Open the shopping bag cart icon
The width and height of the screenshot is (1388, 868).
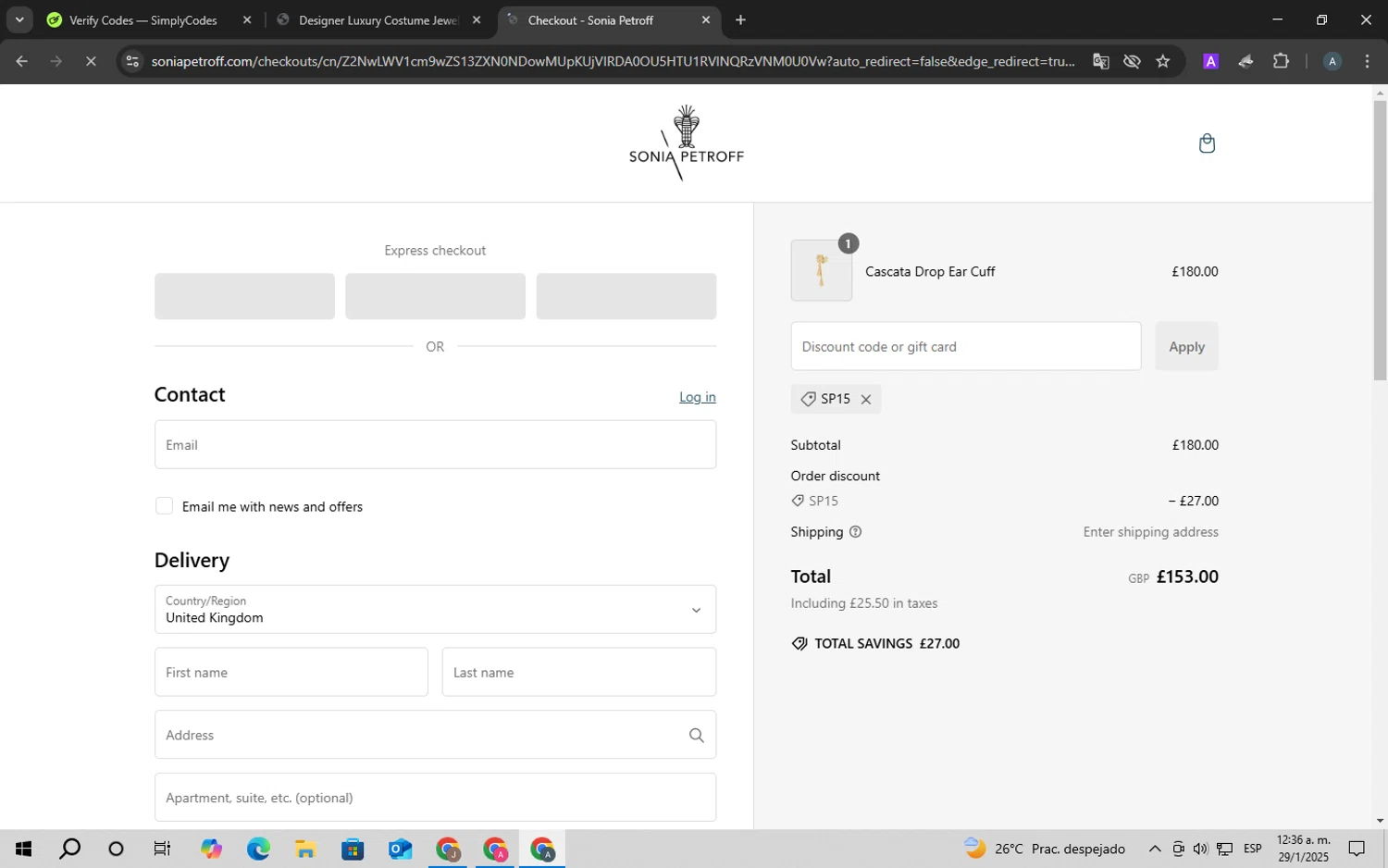tap(1207, 143)
